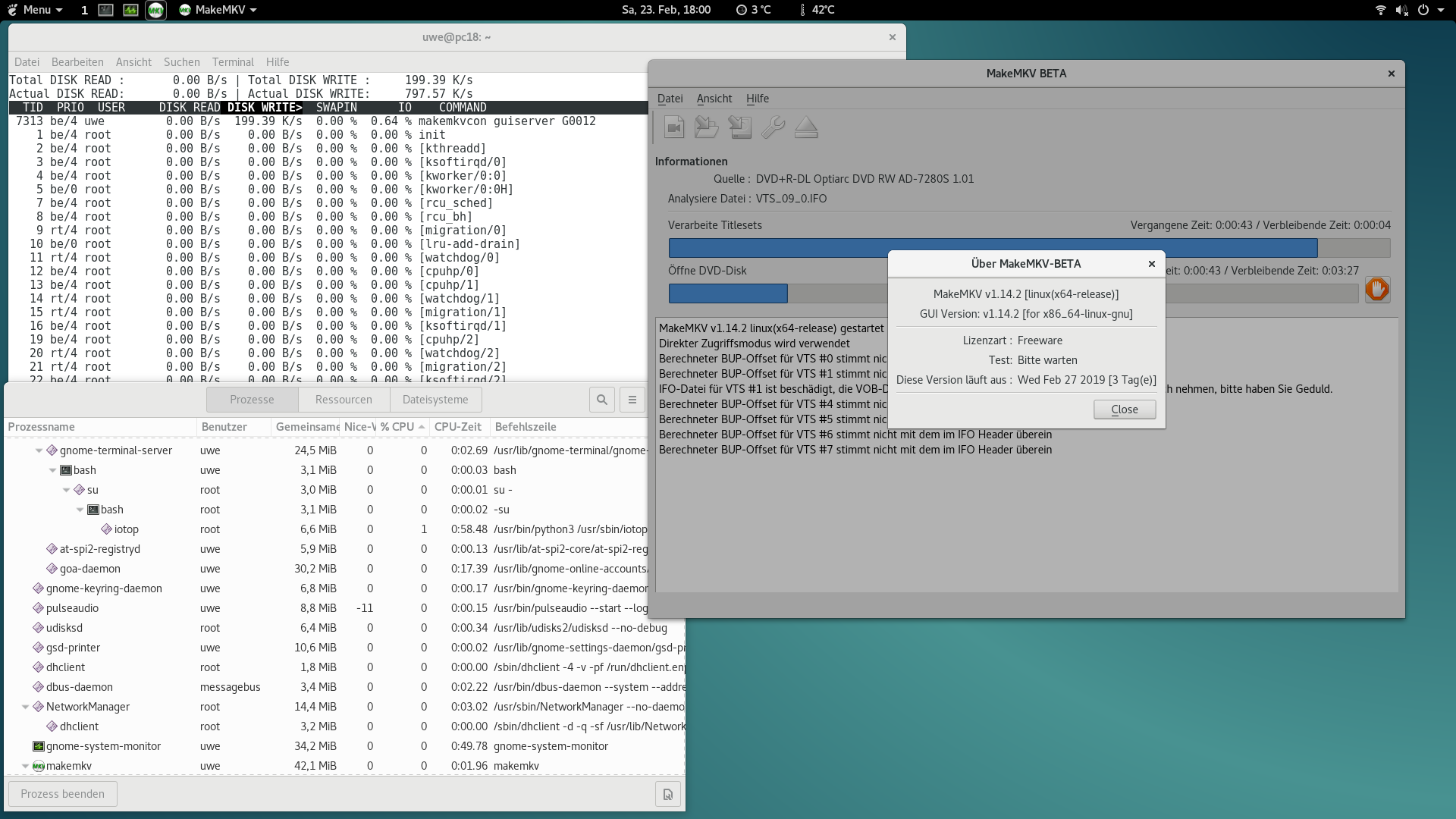The image size is (1456, 819).
Task: Collapse the NetworkManager process tree
Action: coord(25,707)
